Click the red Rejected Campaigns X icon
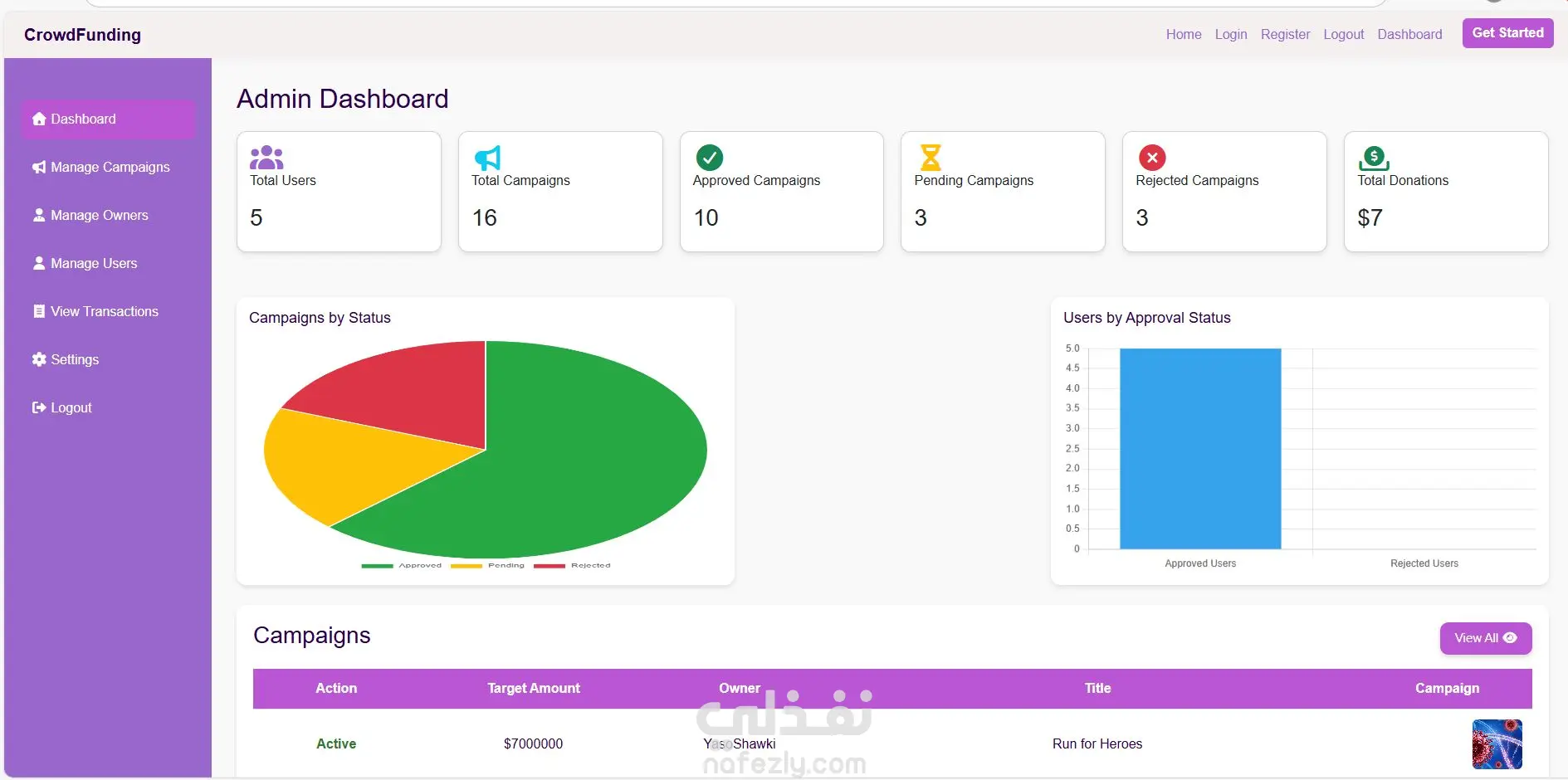This screenshot has height=780, width=1568. click(1152, 157)
